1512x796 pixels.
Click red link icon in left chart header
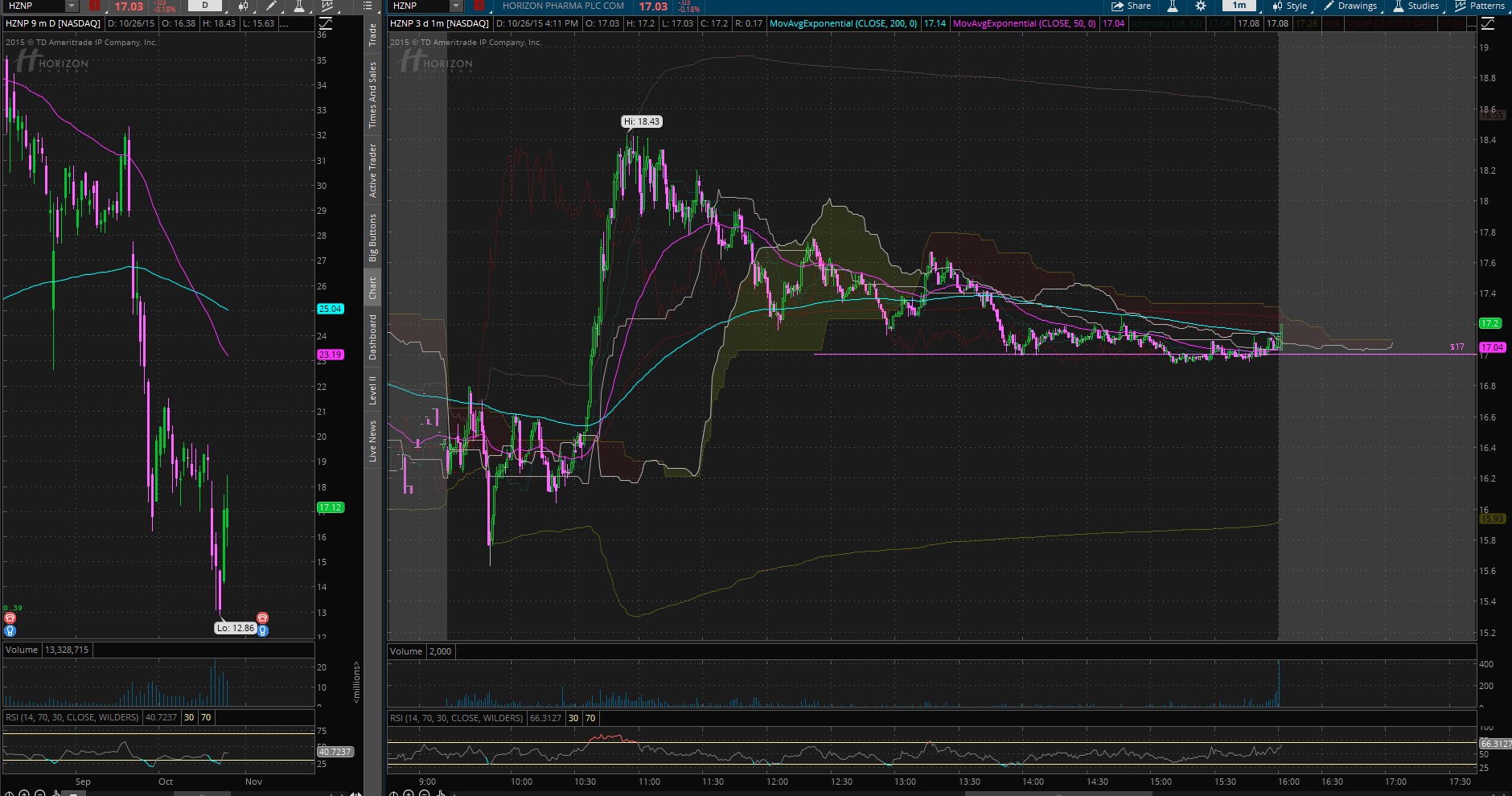pos(95,6)
